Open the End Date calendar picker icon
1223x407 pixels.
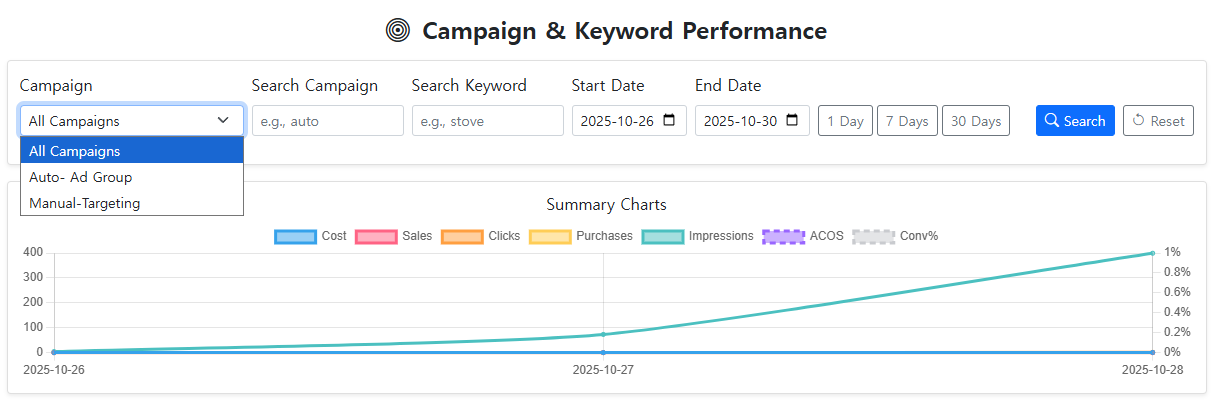(x=792, y=121)
